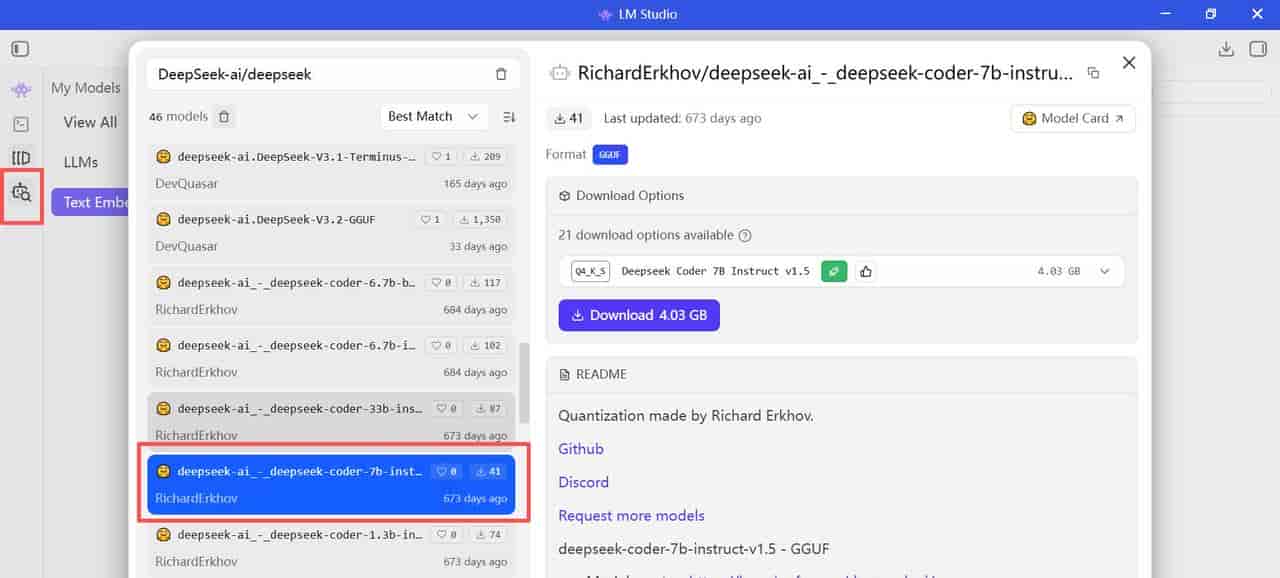Image resolution: width=1280 pixels, height=578 pixels.
Task: Toggle the sort order icon beside Best Match
Action: coord(509,116)
